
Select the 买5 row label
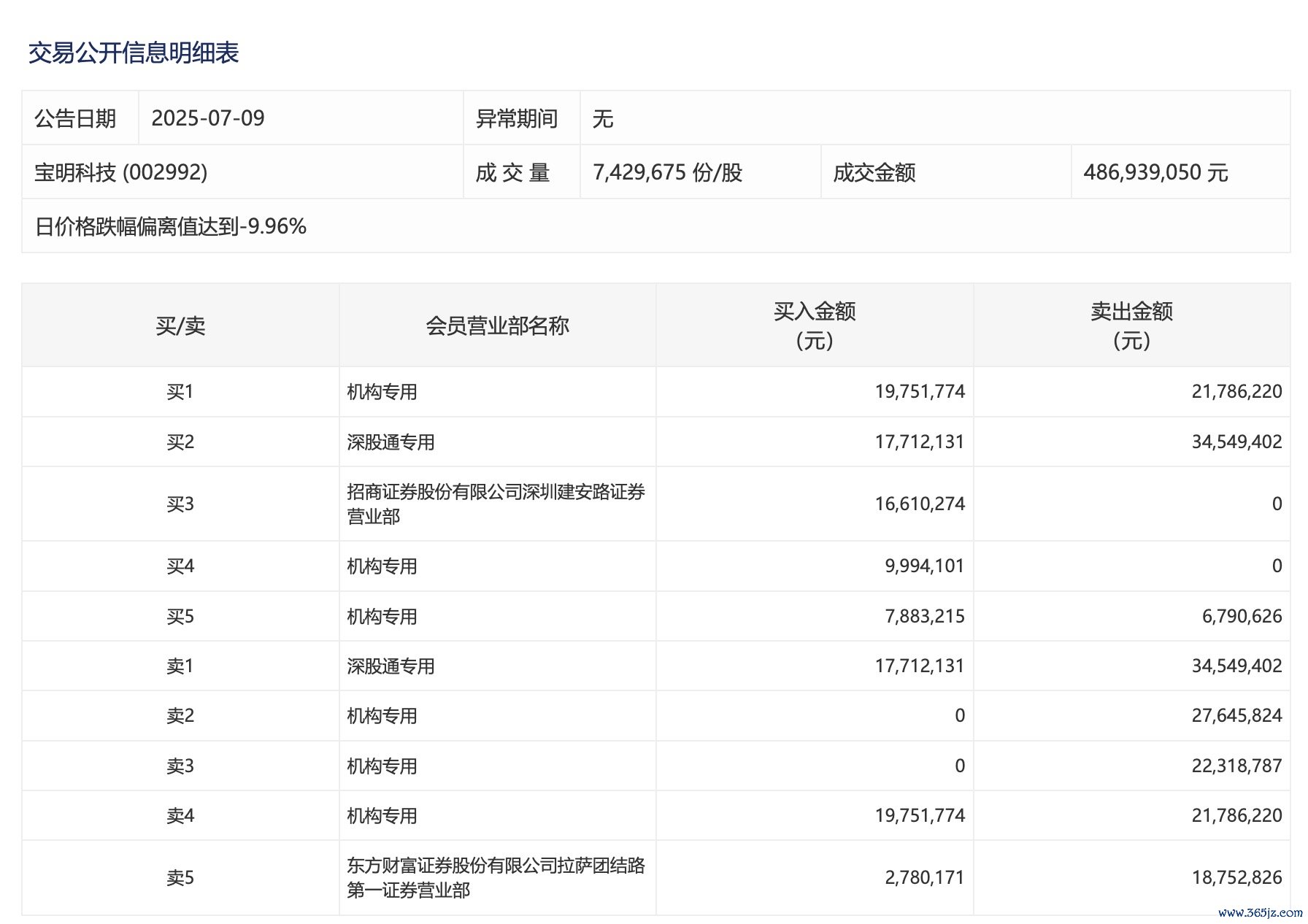pyautogui.click(x=180, y=617)
